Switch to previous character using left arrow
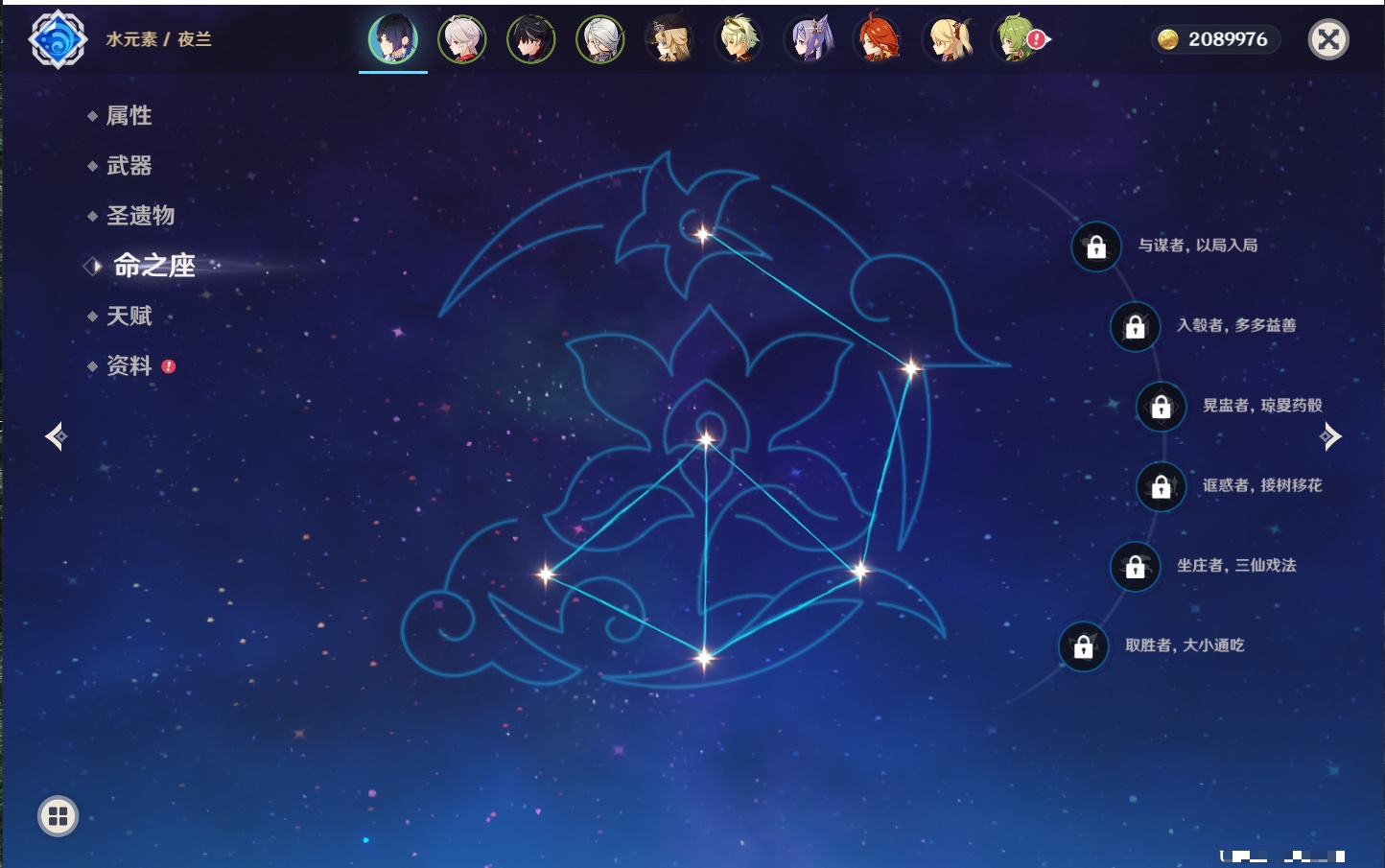The height and width of the screenshot is (868, 1385). point(56,436)
